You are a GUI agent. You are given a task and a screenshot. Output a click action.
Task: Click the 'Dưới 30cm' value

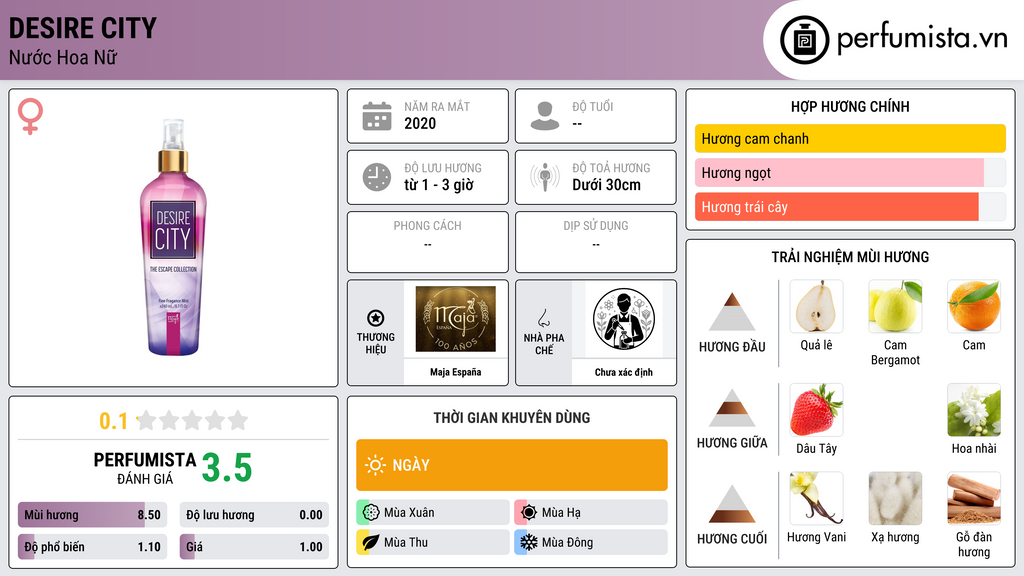click(606, 185)
